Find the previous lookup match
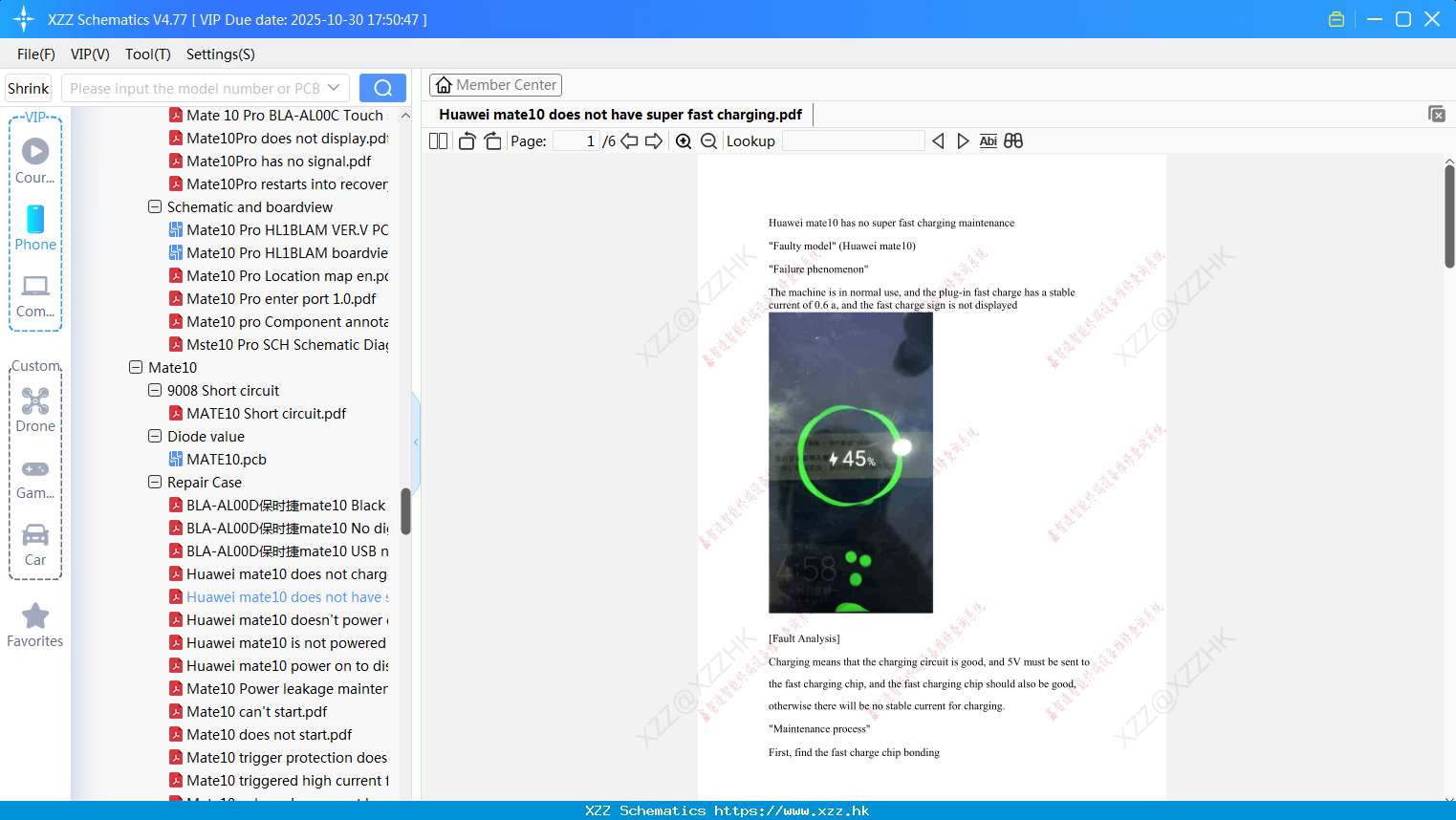This screenshot has height=820, width=1456. pos(938,141)
